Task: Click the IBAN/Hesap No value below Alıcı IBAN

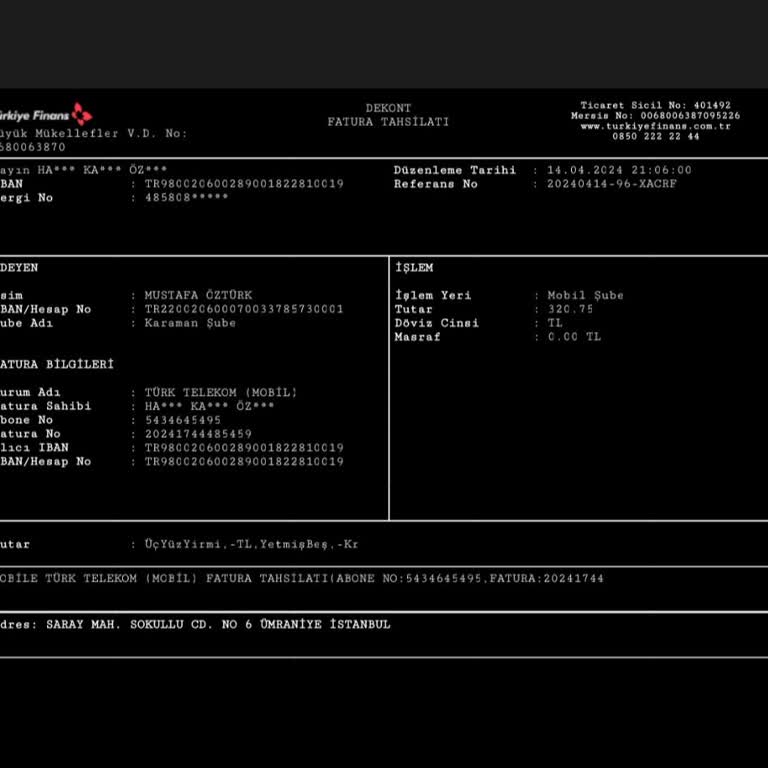Action: tap(244, 461)
